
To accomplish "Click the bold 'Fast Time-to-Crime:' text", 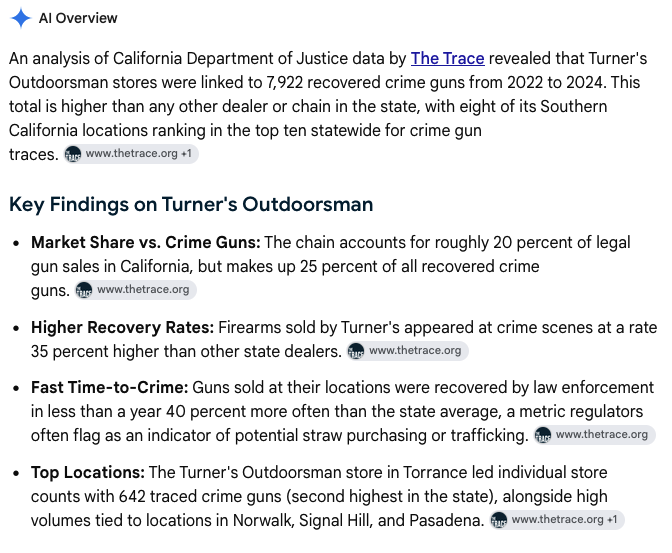I will click(110, 388).
